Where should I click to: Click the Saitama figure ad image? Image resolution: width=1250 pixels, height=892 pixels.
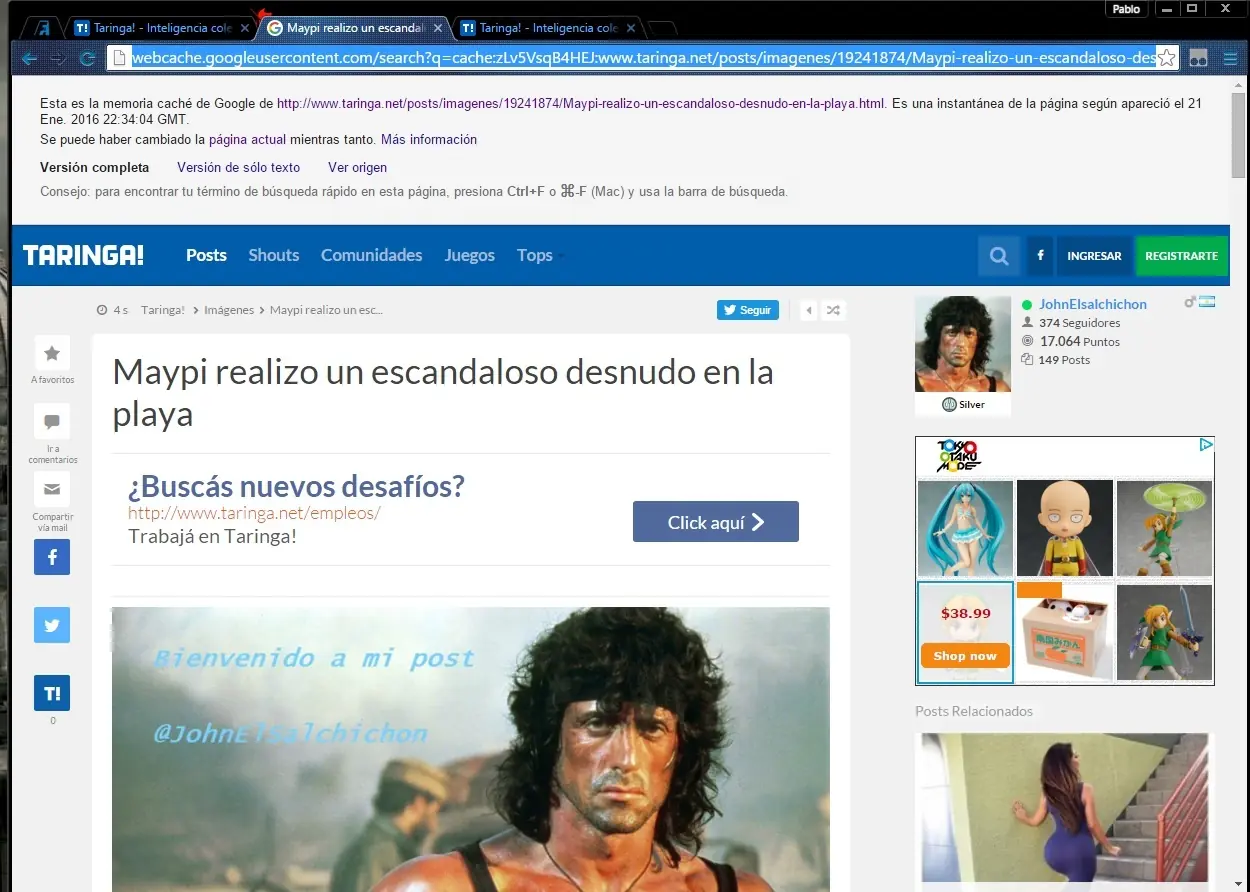coord(1065,528)
